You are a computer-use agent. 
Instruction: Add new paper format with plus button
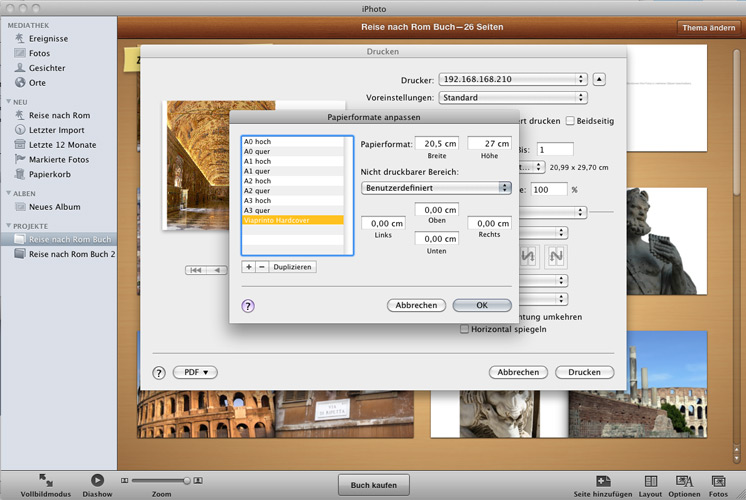pos(249,267)
